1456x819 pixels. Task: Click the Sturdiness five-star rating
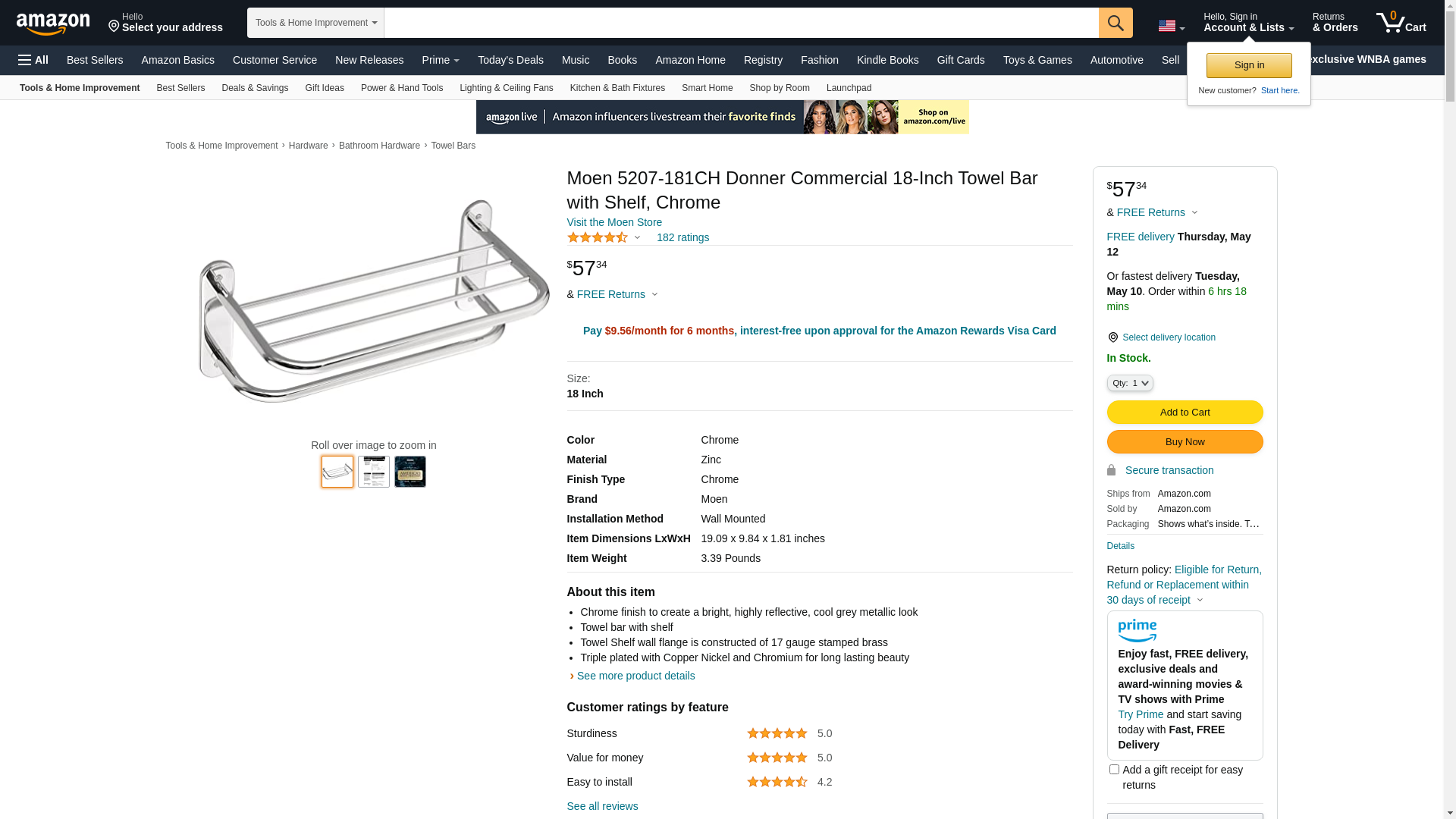[777, 733]
